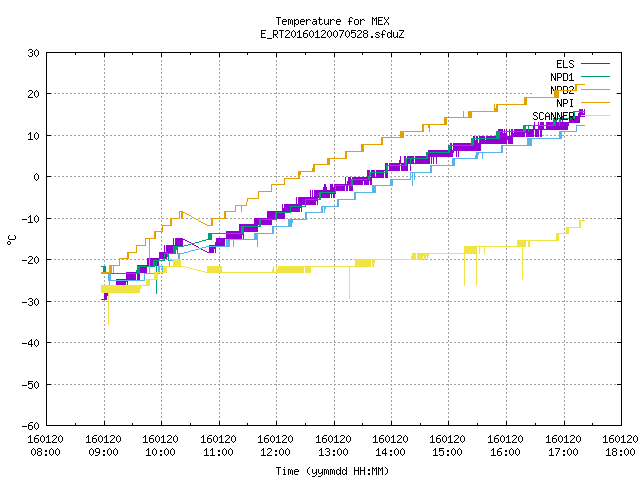The width and height of the screenshot is (640, 480).
Task: Click the NPD1 legend label
Action: [562, 77]
